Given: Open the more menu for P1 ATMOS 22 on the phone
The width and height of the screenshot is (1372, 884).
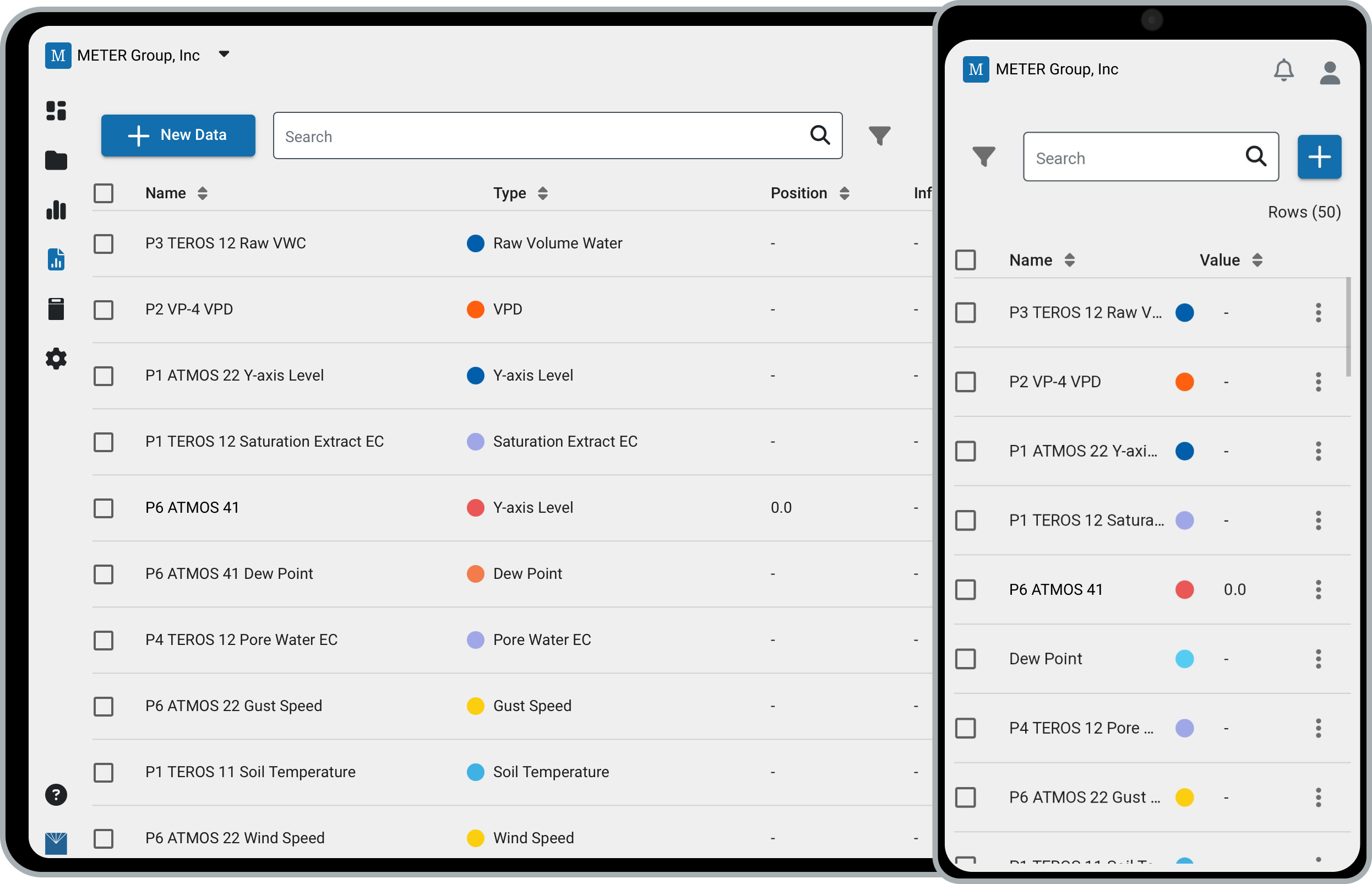Looking at the screenshot, I should tap(1318, 451).
